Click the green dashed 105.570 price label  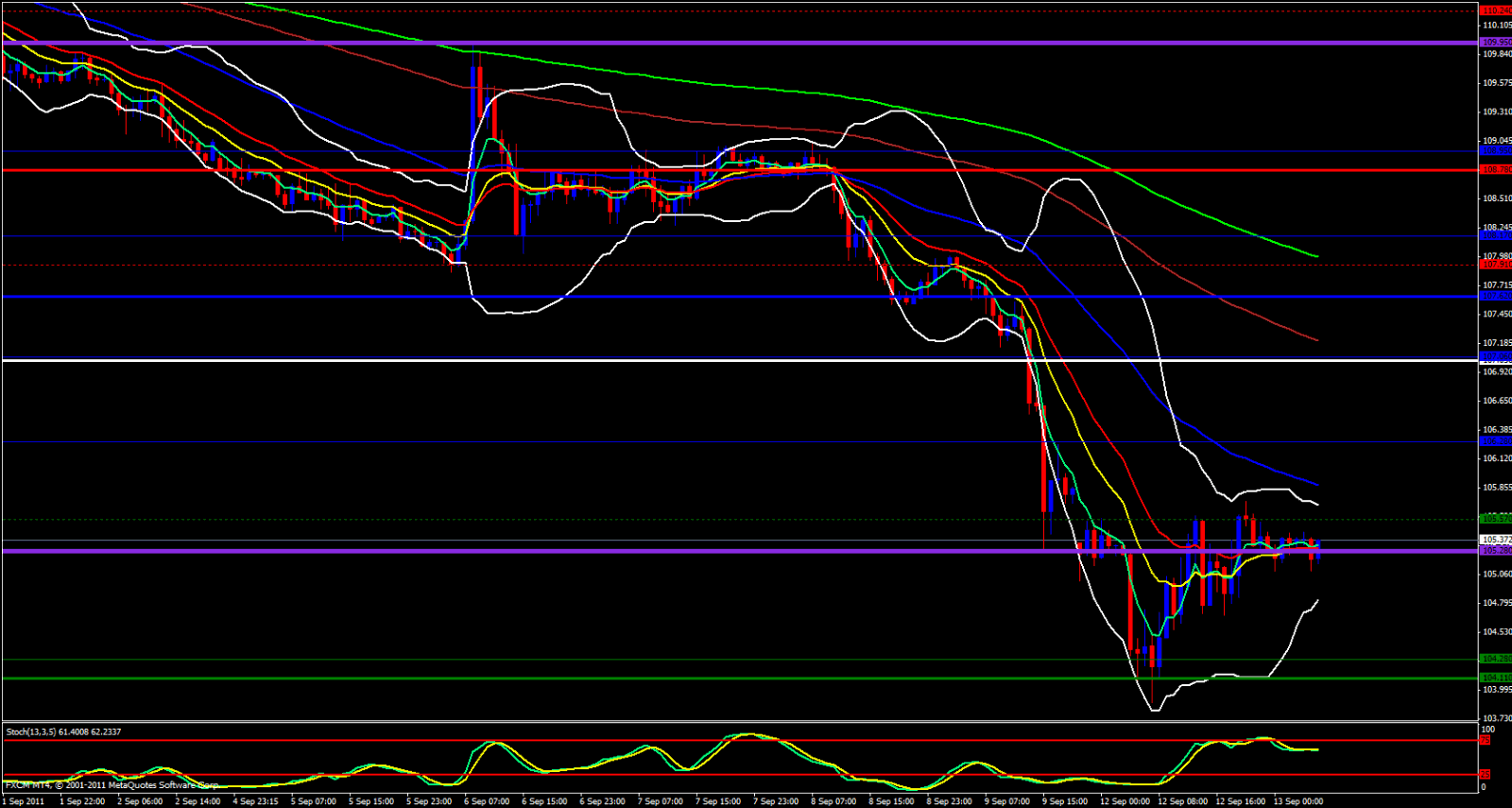click(1495, 518)
